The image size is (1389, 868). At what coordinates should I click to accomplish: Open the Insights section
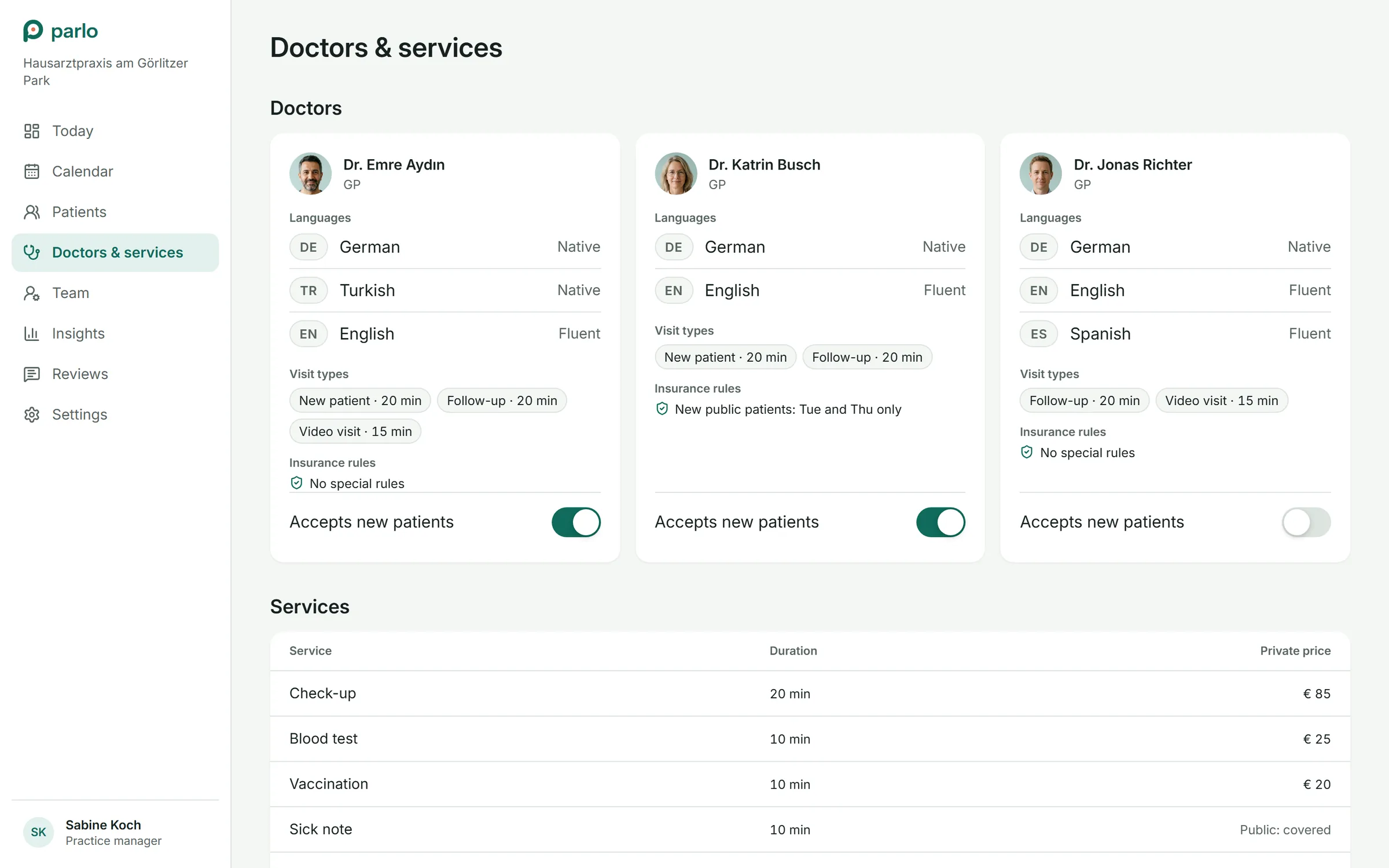pos(115,334)
